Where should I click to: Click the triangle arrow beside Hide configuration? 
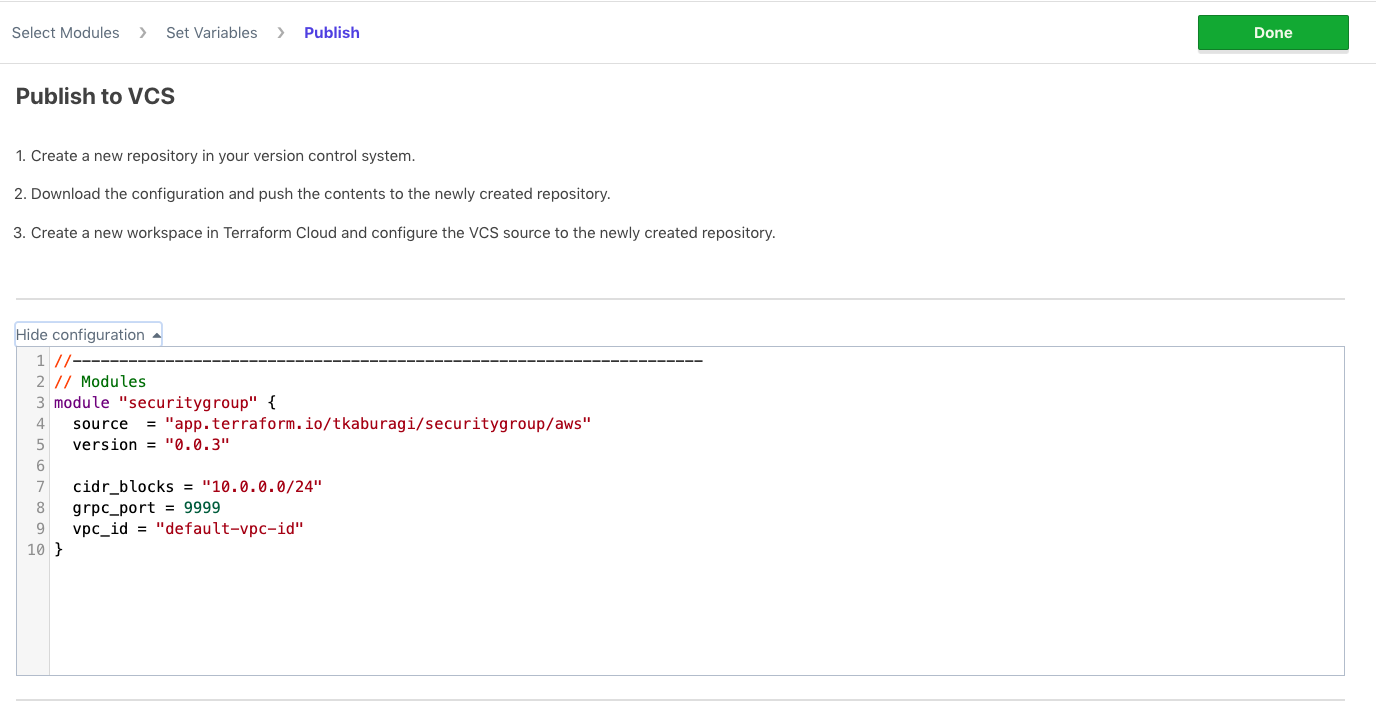(x=156, y=336)
